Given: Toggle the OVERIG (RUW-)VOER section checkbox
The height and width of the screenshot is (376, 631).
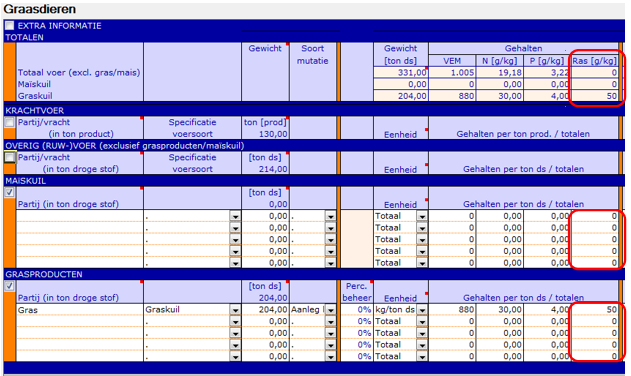Looking at the screenshot, I should [10, 157].
